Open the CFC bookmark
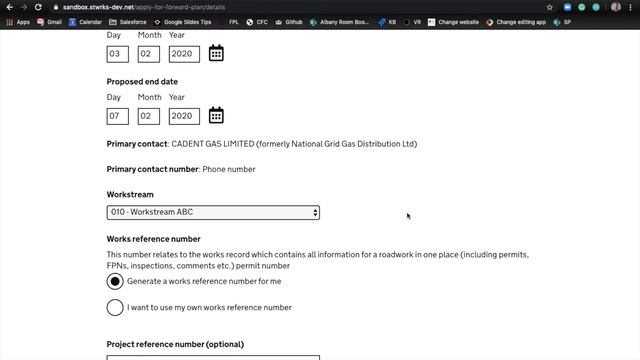The width and height of the screenshot is (640, 360). 257,22
